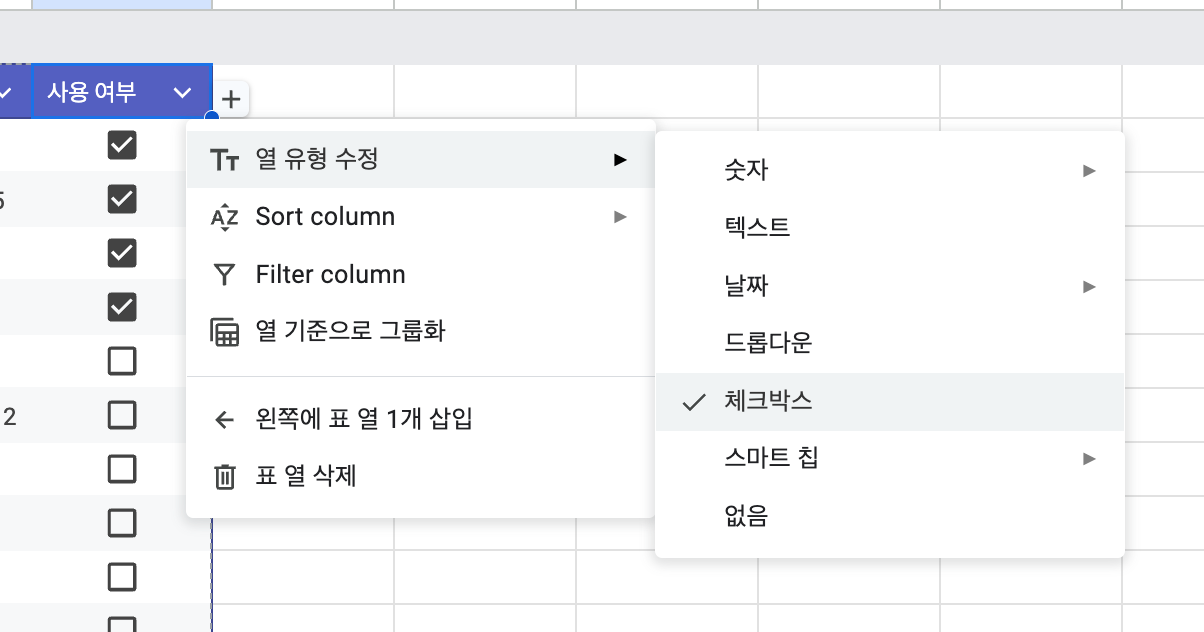Click the funnel filter icon
This screenshot has height=632, width=1204.
click(x=225, y=275)
